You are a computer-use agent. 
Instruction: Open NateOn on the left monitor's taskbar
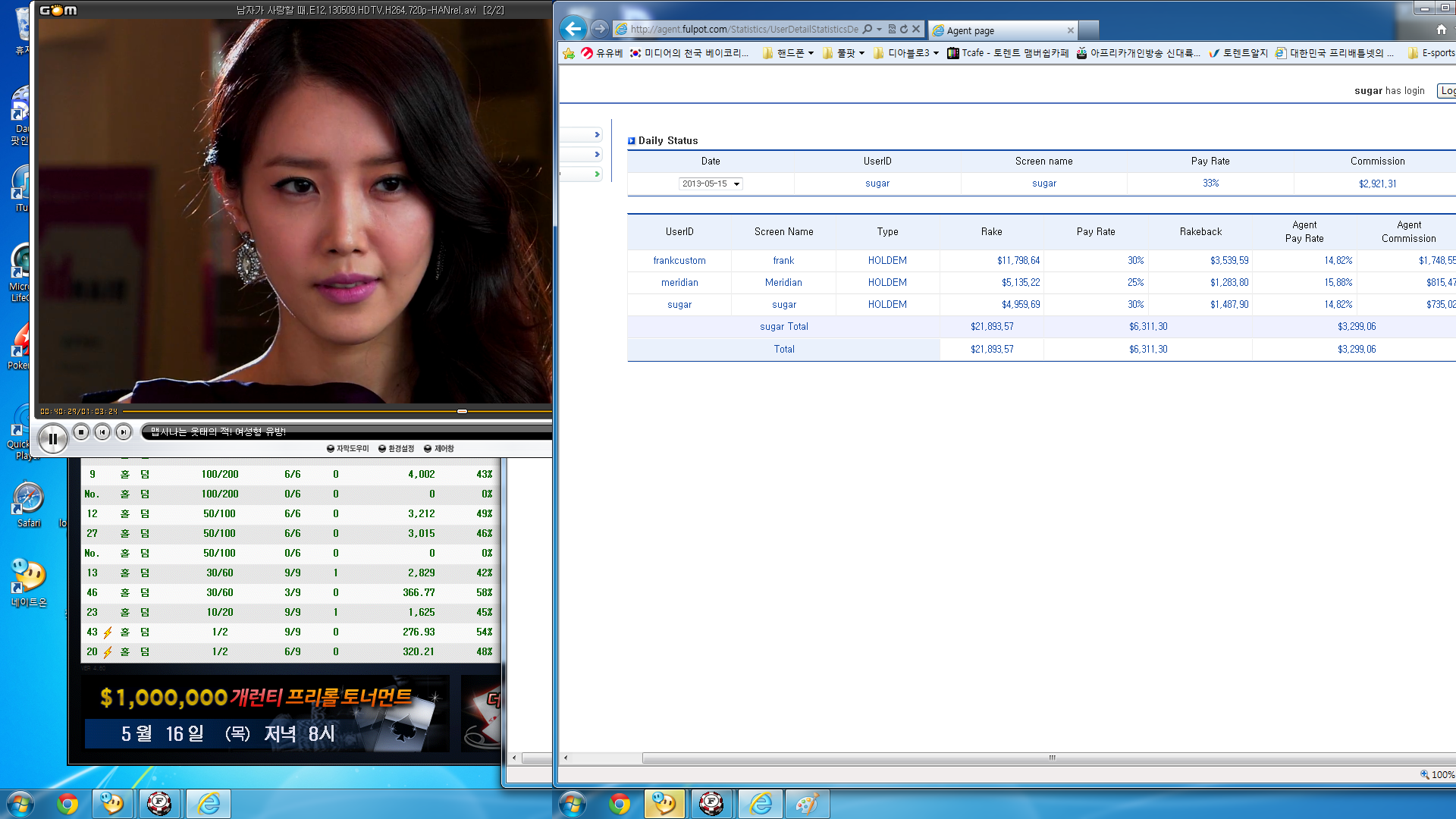[x=112, y=804]
